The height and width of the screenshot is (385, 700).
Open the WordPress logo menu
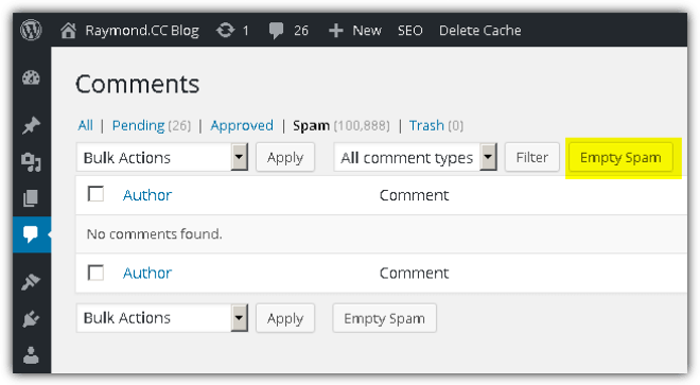31,30
